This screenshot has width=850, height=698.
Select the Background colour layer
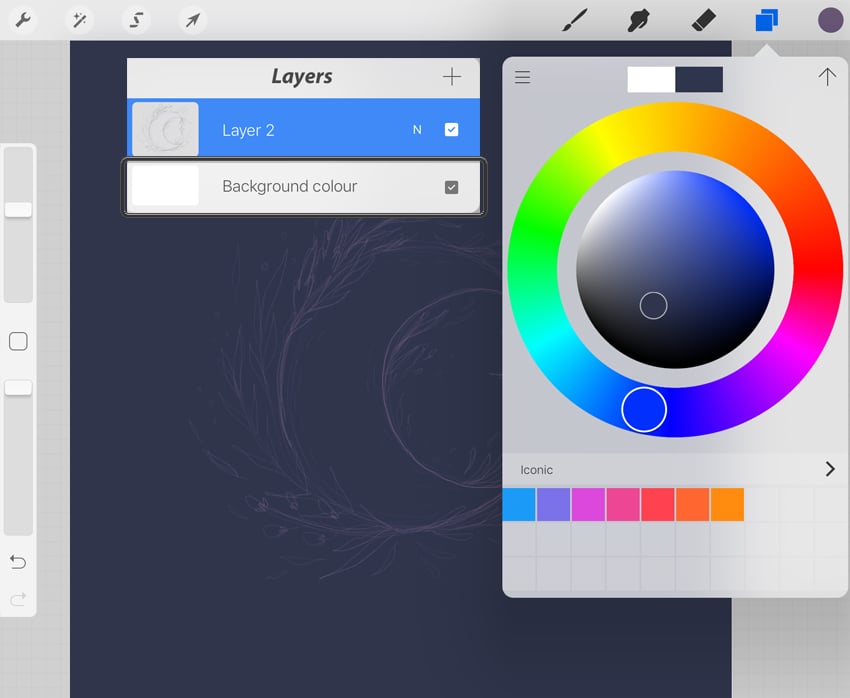[x=303, y=187]
